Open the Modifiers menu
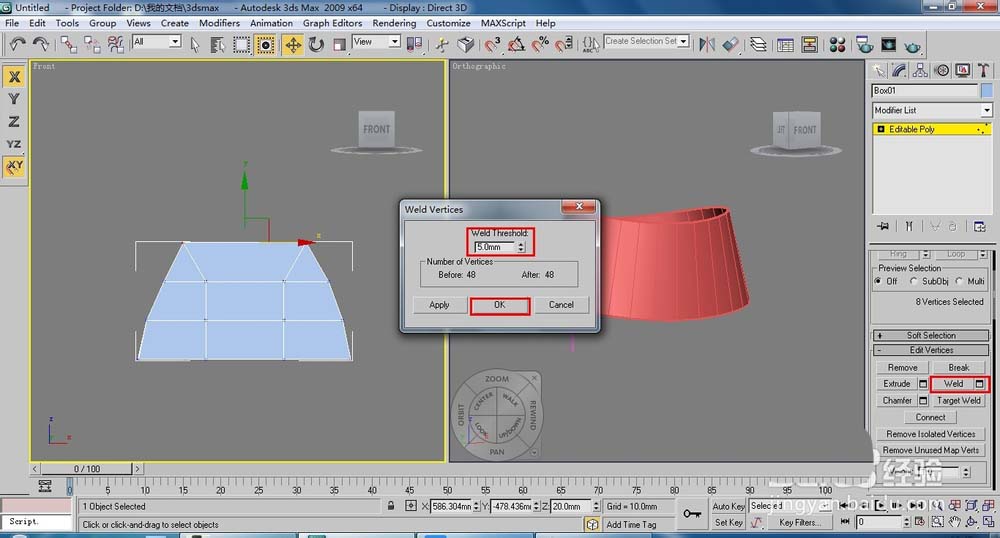The height and width of the screenshot is (538, 1000). [x=219, y=23]
